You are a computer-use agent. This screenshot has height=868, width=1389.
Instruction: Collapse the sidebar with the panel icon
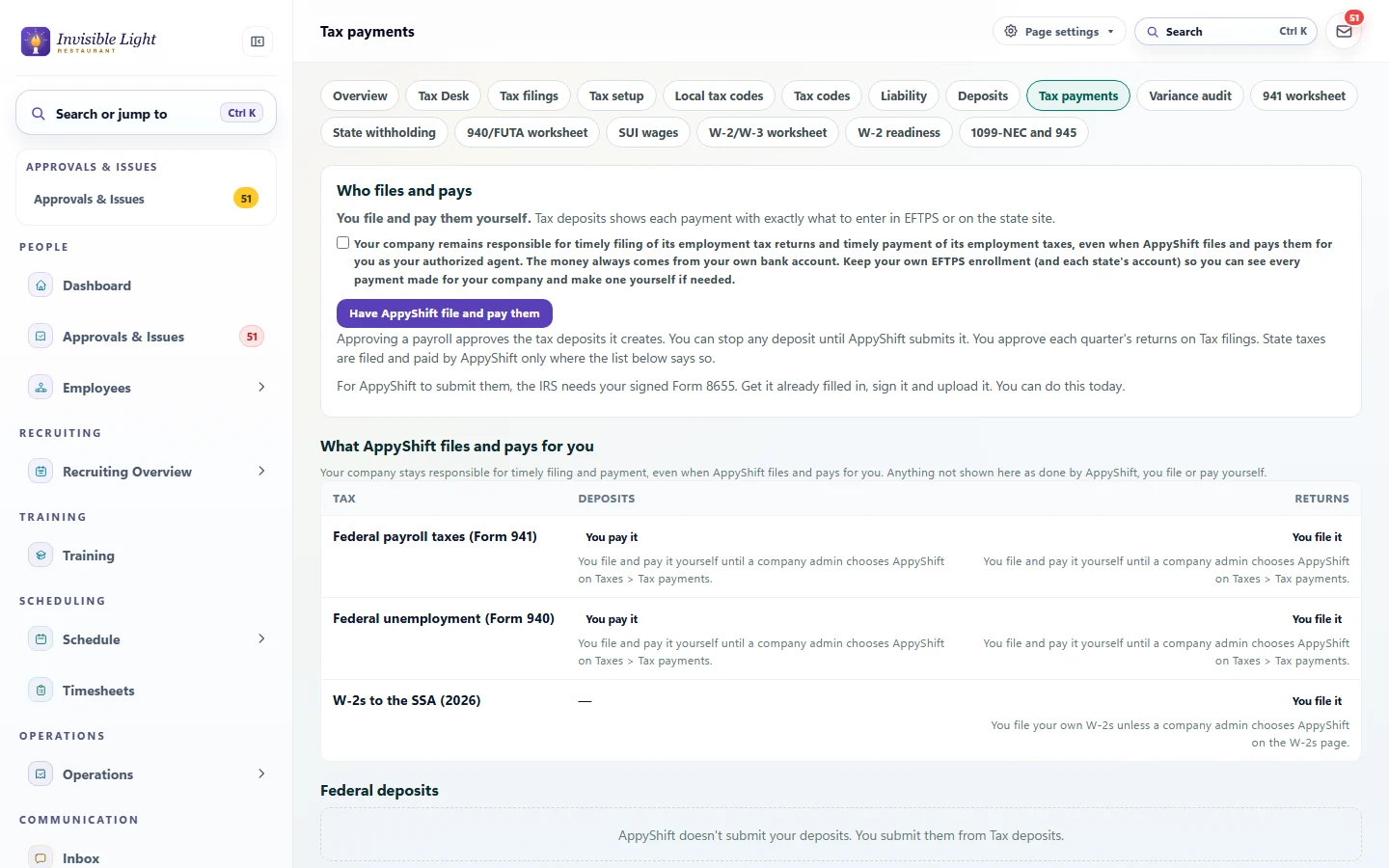coord(258,41)
